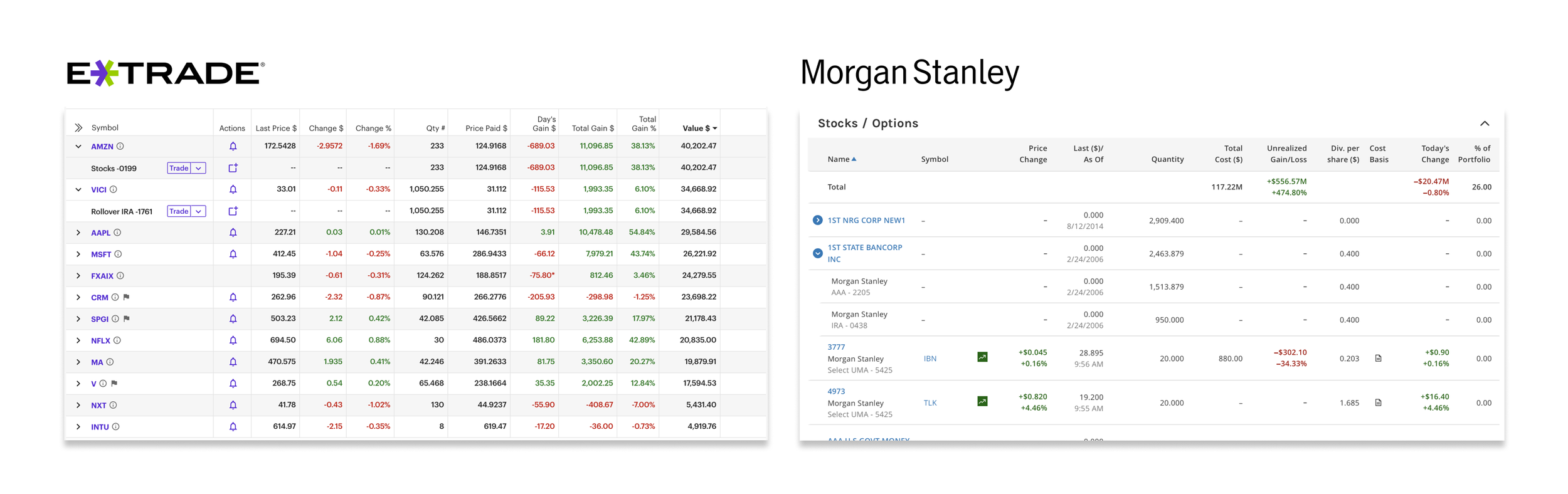Click the flag icon beside SPGI
Viewport: 1568px width, 494px height.
(127, 318)
